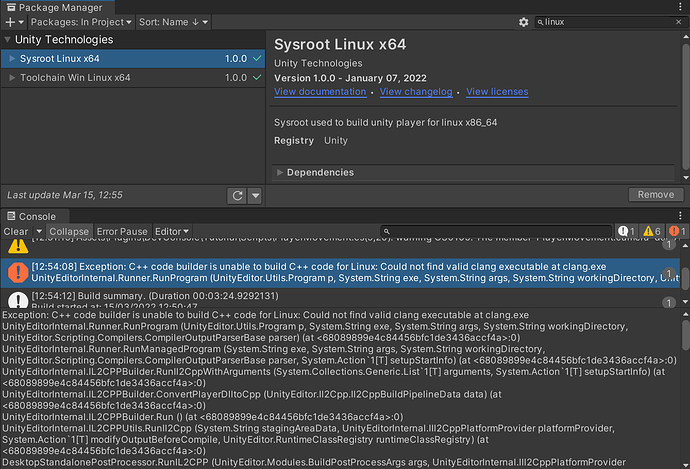This screenshot has height=469, width=690.
Task: Refresh the package list
Action: [x=237, y=195]
